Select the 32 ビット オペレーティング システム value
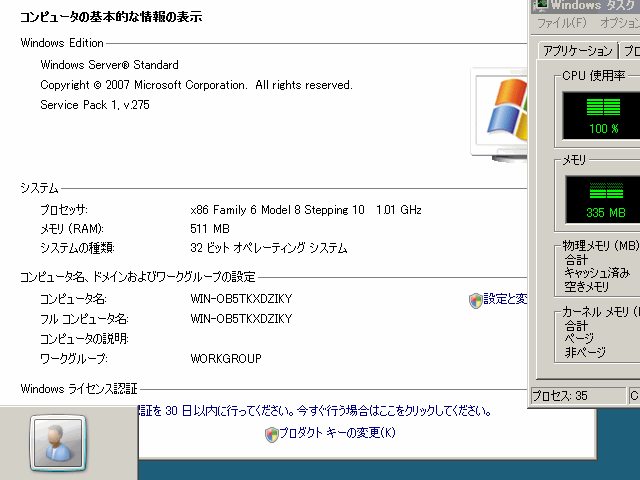Screen dimensions: 640x480 [269, 248]
